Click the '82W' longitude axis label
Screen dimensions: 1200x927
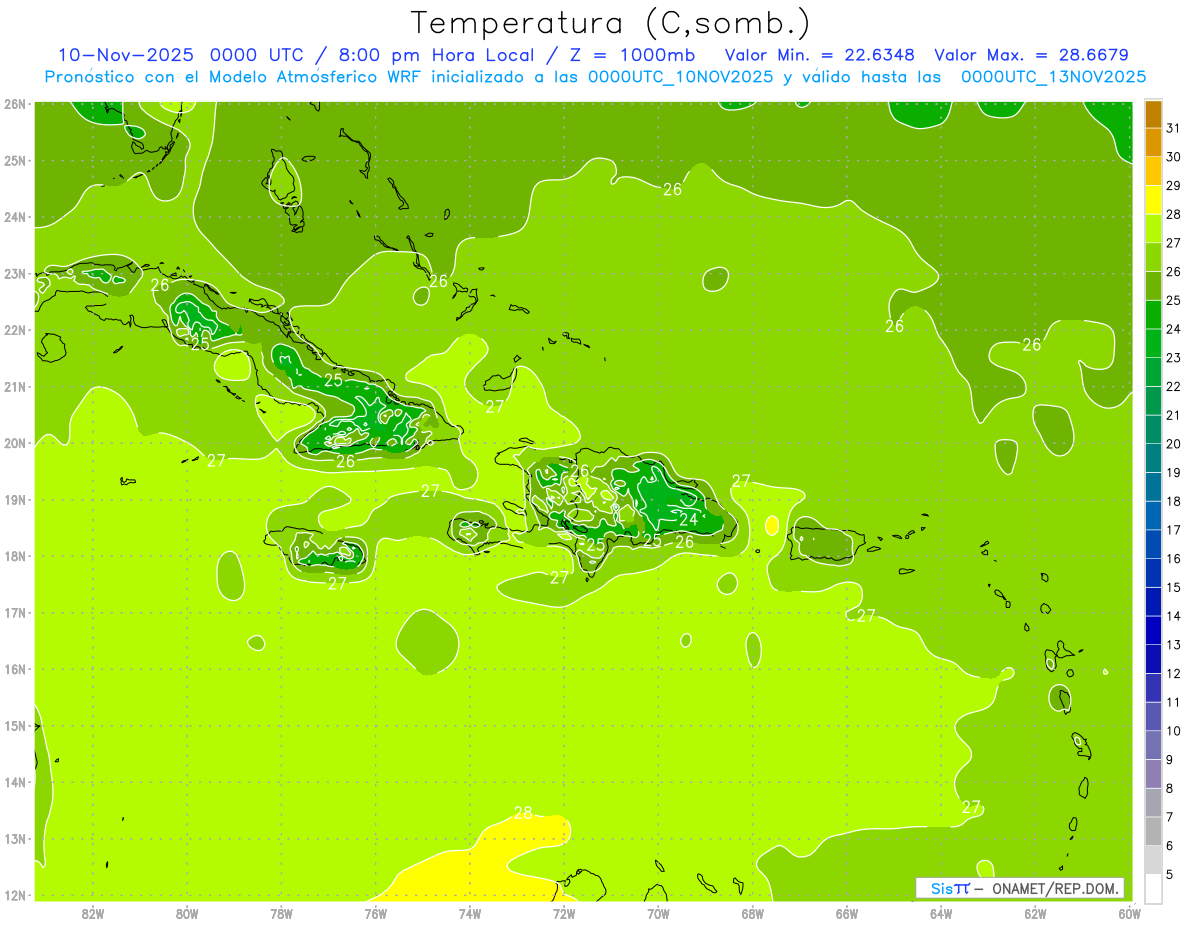(93, 913)
